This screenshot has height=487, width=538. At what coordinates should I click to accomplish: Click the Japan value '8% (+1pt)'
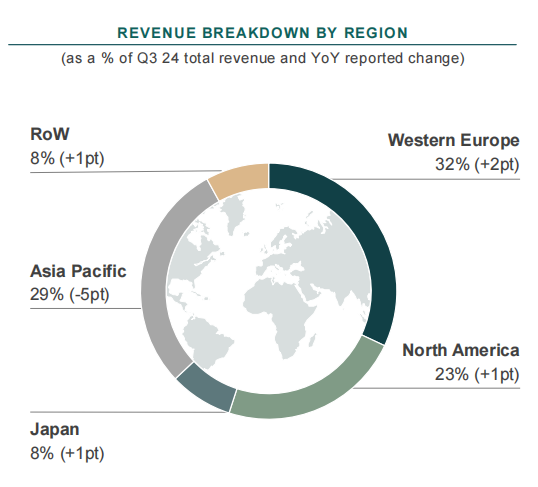[x=67, y=454]
